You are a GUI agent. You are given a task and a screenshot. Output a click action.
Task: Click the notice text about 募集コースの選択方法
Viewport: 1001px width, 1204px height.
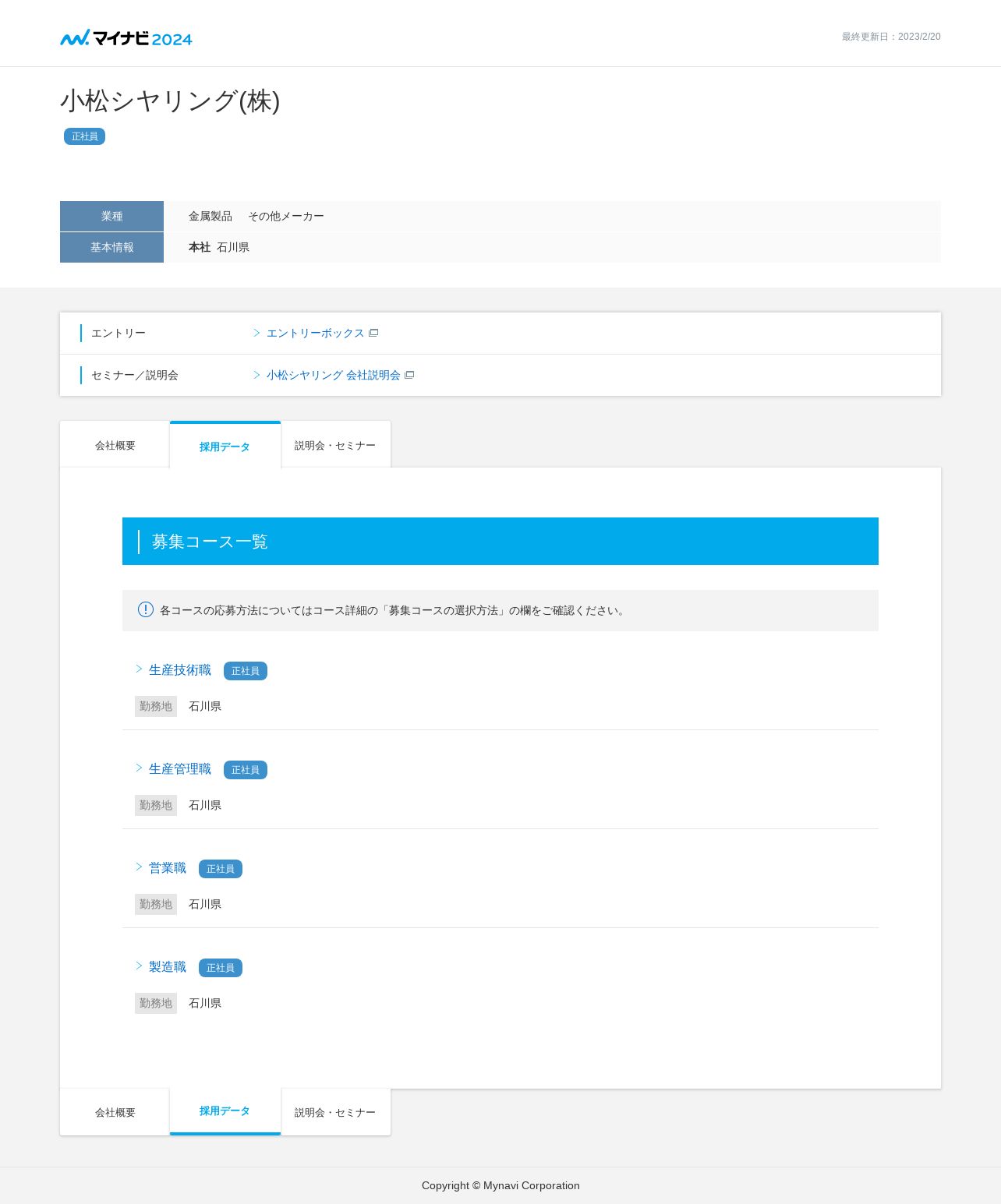pyautogui.click(x=394, y=610)
